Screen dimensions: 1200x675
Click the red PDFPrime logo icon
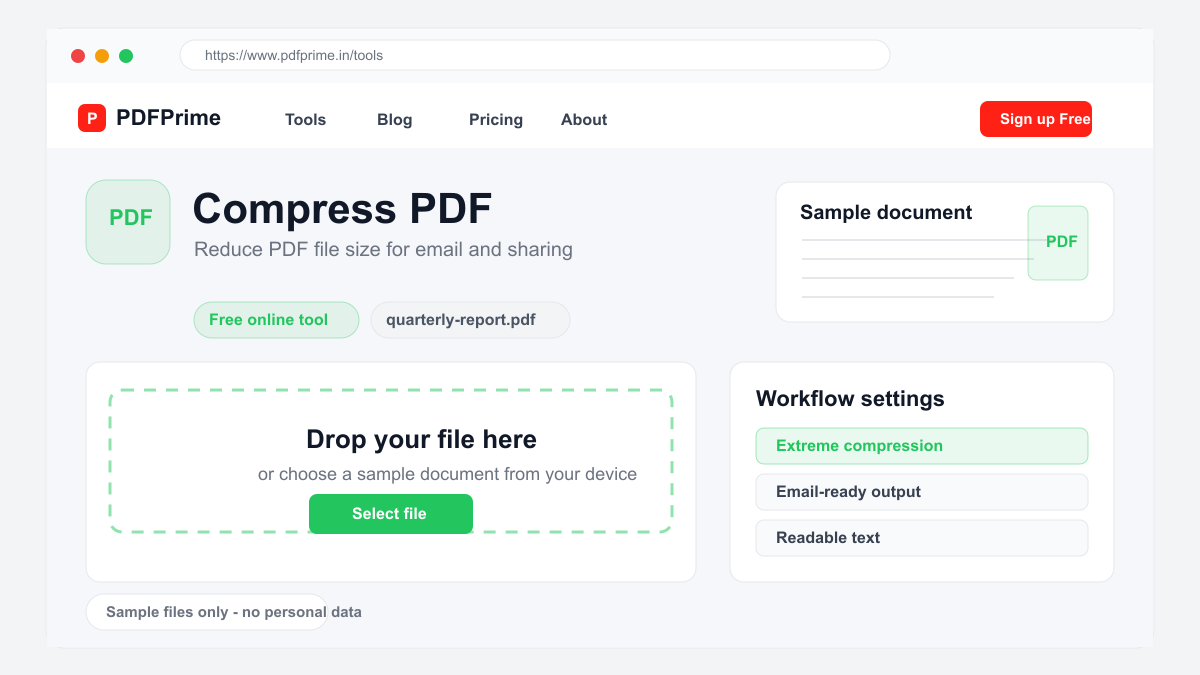[x=92, y=118]
